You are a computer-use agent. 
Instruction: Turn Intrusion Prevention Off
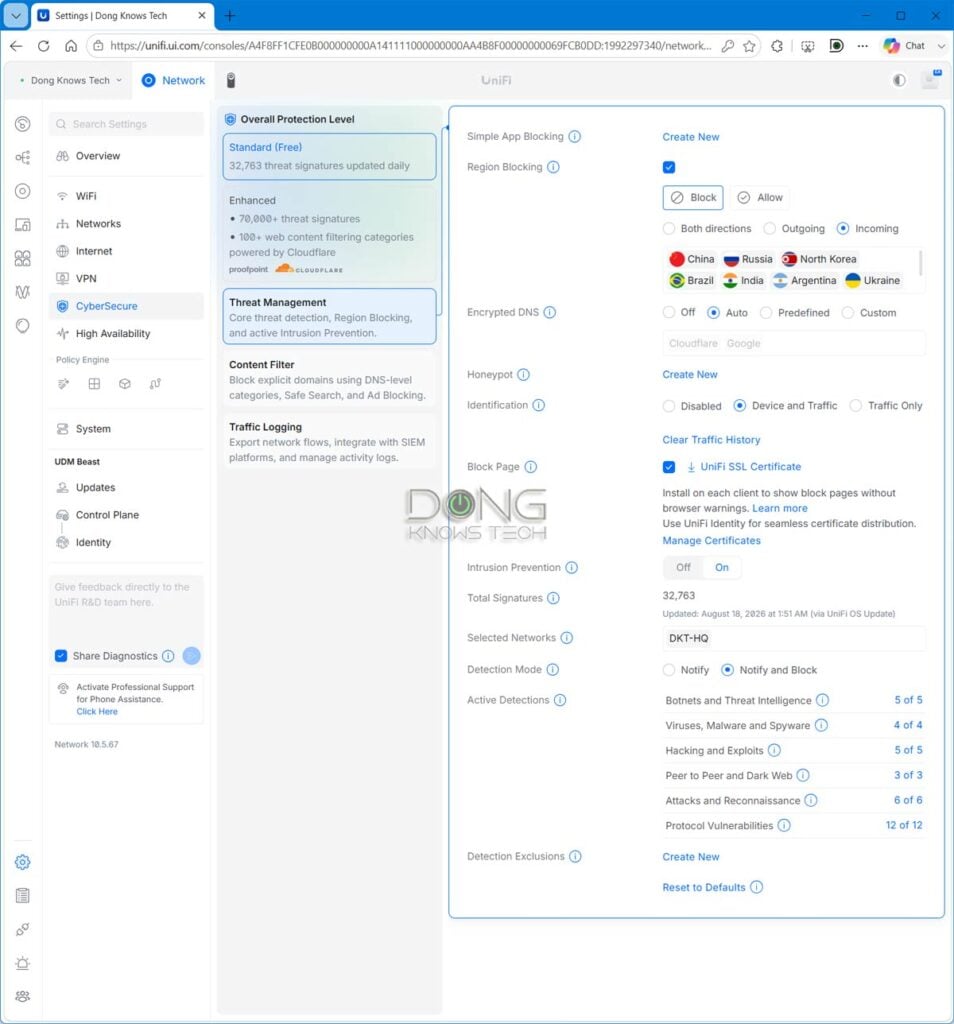tap(683, 568)
